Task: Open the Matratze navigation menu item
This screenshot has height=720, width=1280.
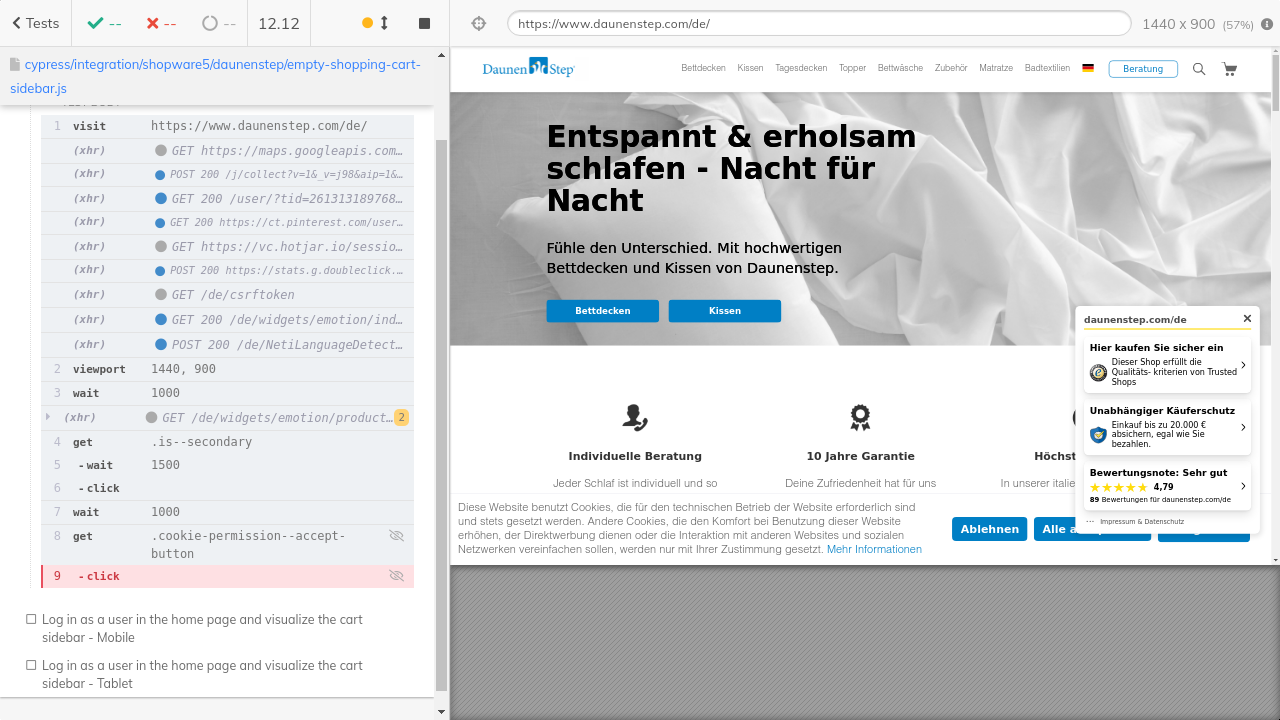Action: coord(995,69)
